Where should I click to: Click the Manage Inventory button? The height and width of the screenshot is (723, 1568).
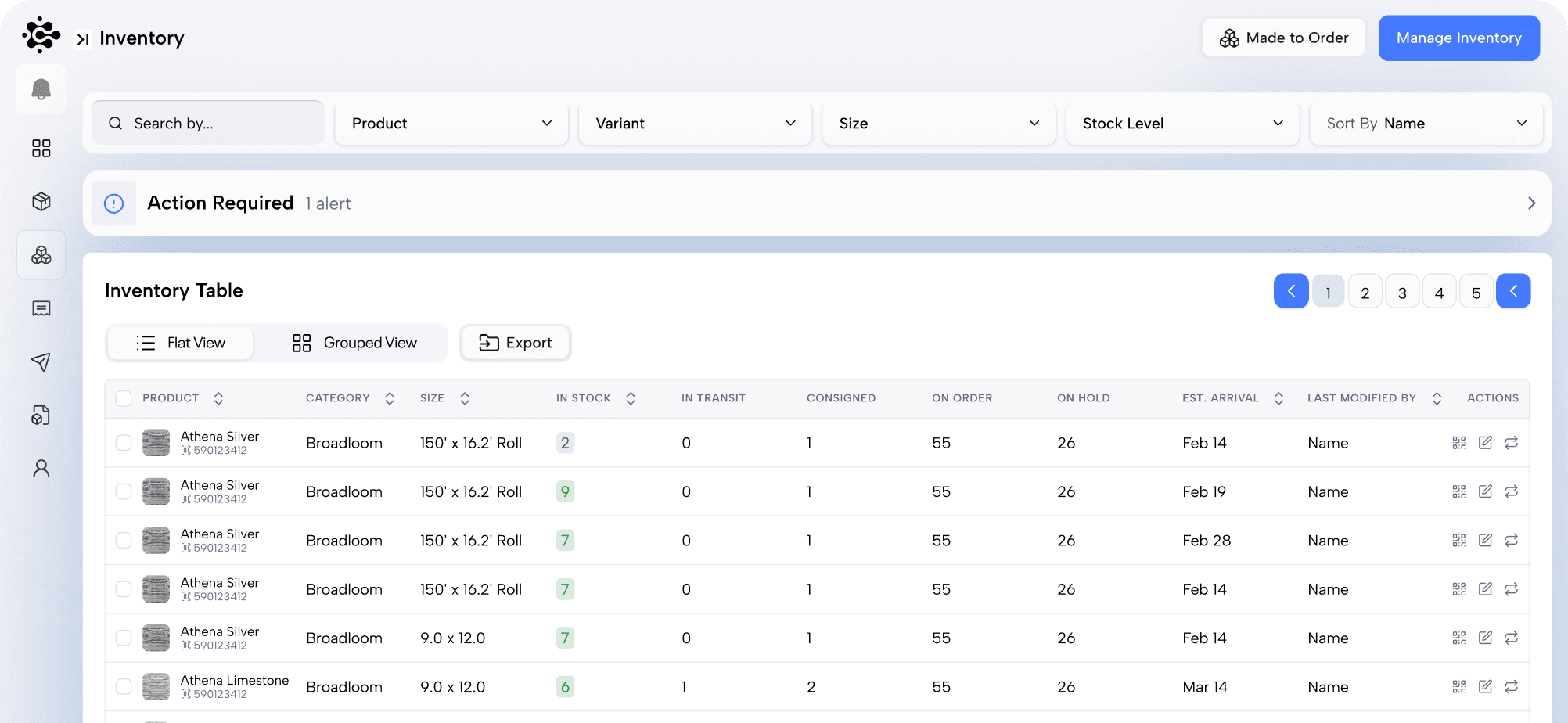click(x=1458, y=38)
